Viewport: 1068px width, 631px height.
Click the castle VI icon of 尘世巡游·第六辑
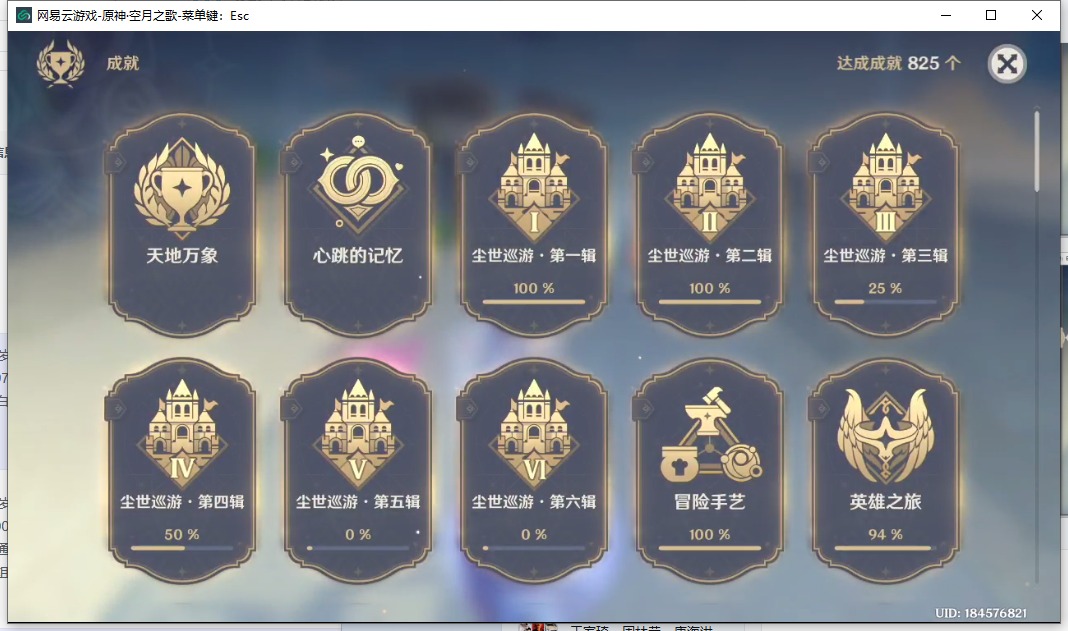tap(534, 432)
